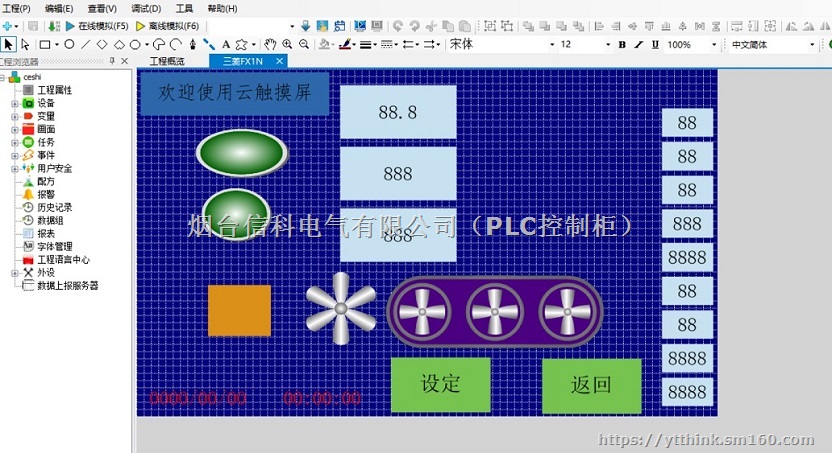Start offline simulation 离线模拟(F6)

tap(167, 26)
